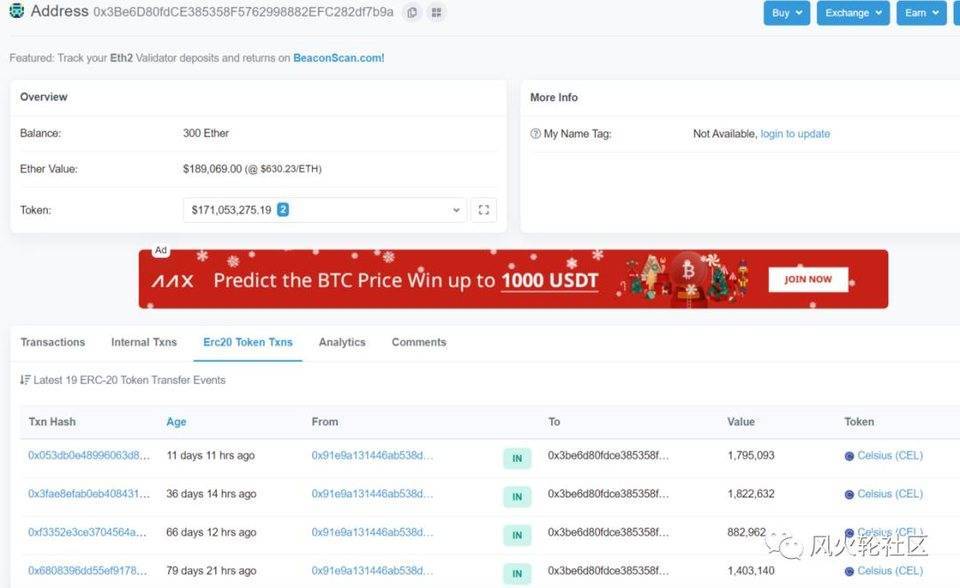Click the My Name Tag help icon
960x588 pixels.
pos(535,134)
